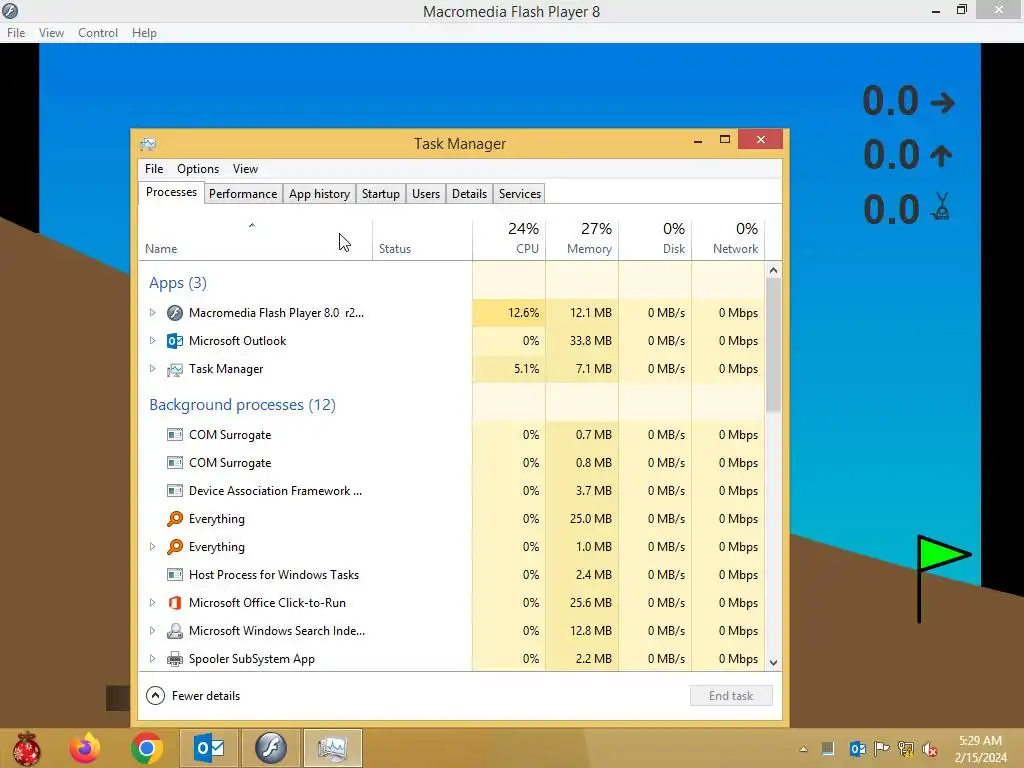Open Firefox from the taskbar
Image resolution: width=1024 pixels, height=768 pixels.
[x=85, y=748]
